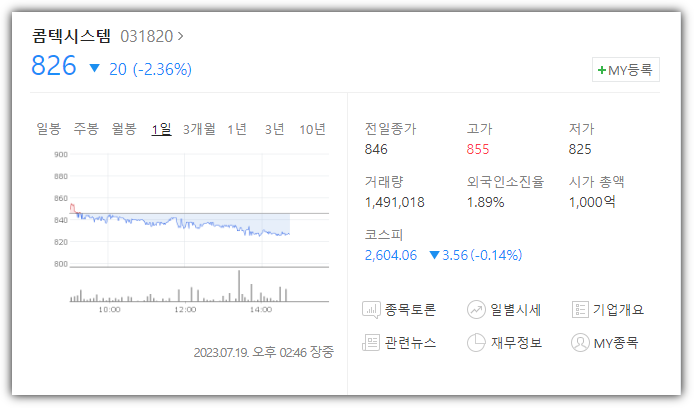
Task: Open the MY종목 person icon
Action: (x=580, y=343)
